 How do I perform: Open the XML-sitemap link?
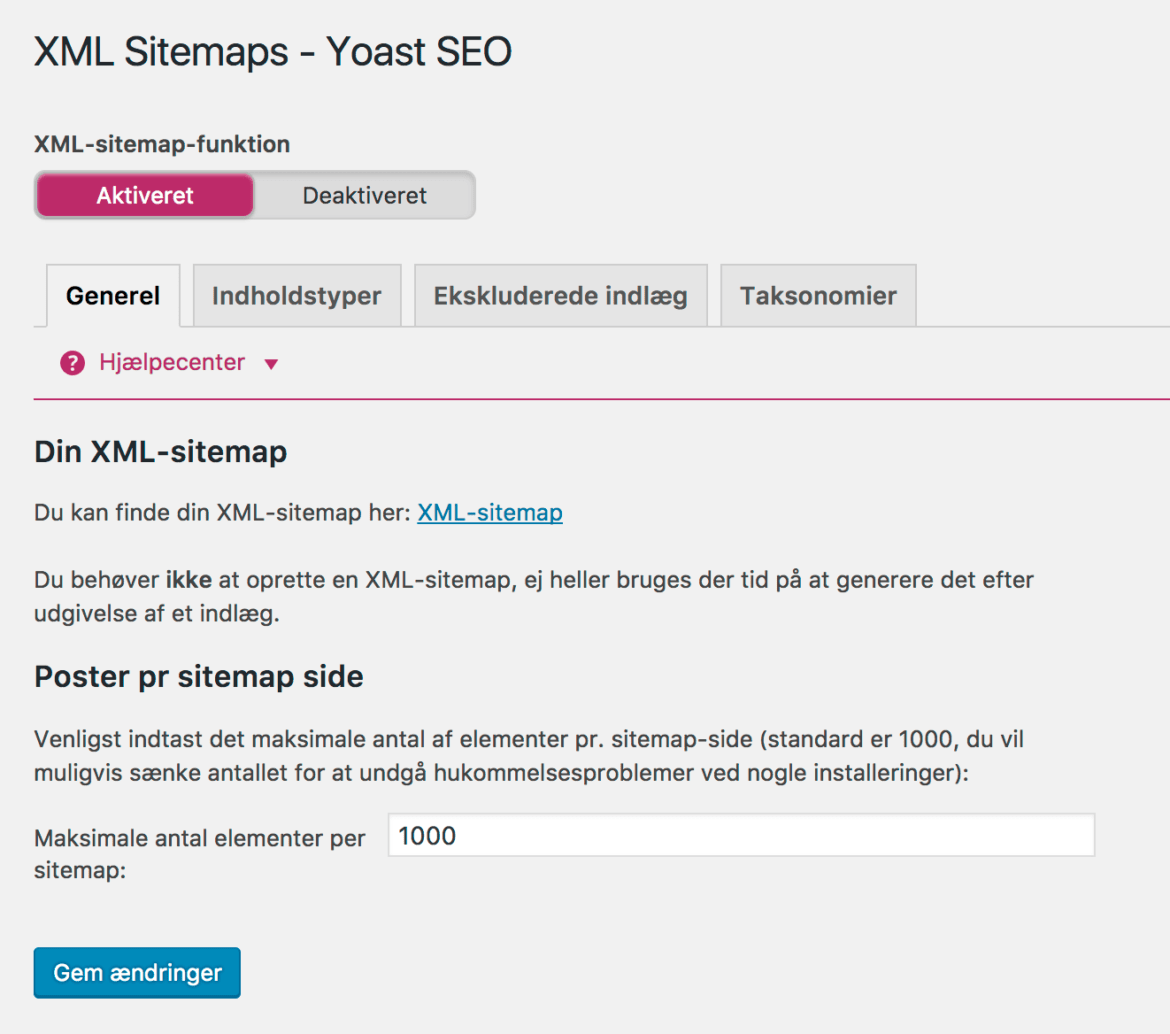[x=489, y=512]
